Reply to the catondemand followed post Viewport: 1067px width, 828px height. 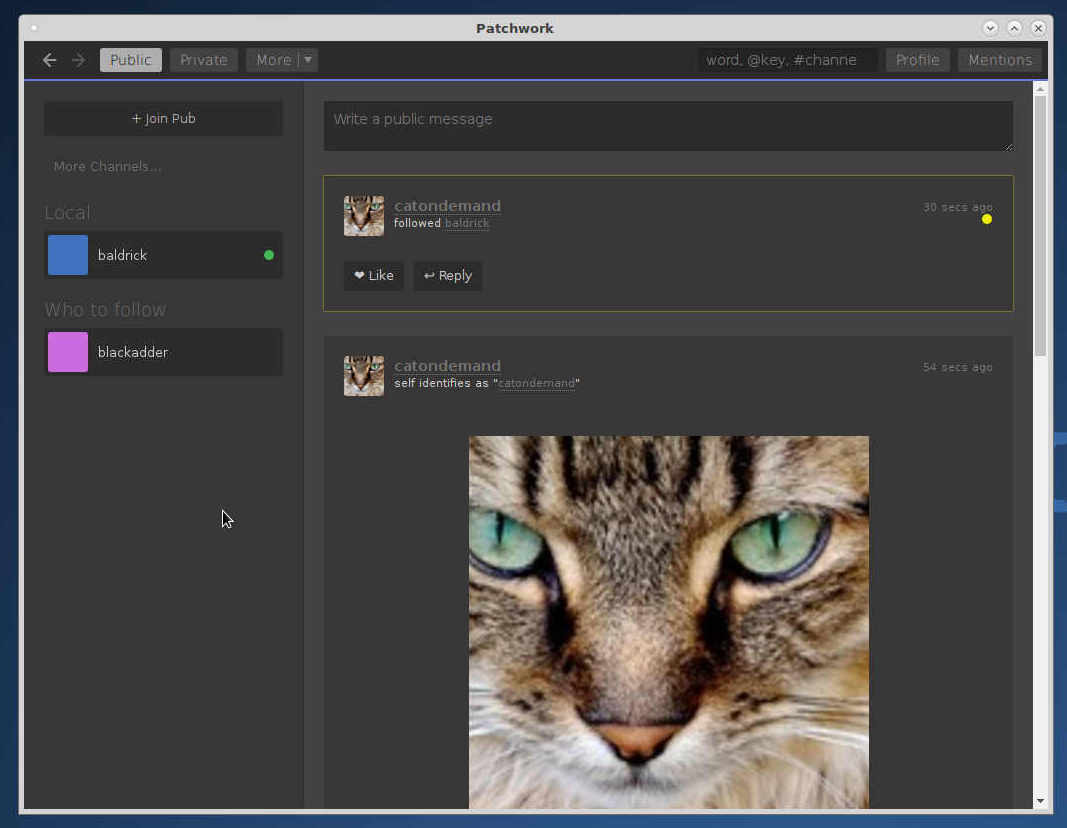click(448, 276)
